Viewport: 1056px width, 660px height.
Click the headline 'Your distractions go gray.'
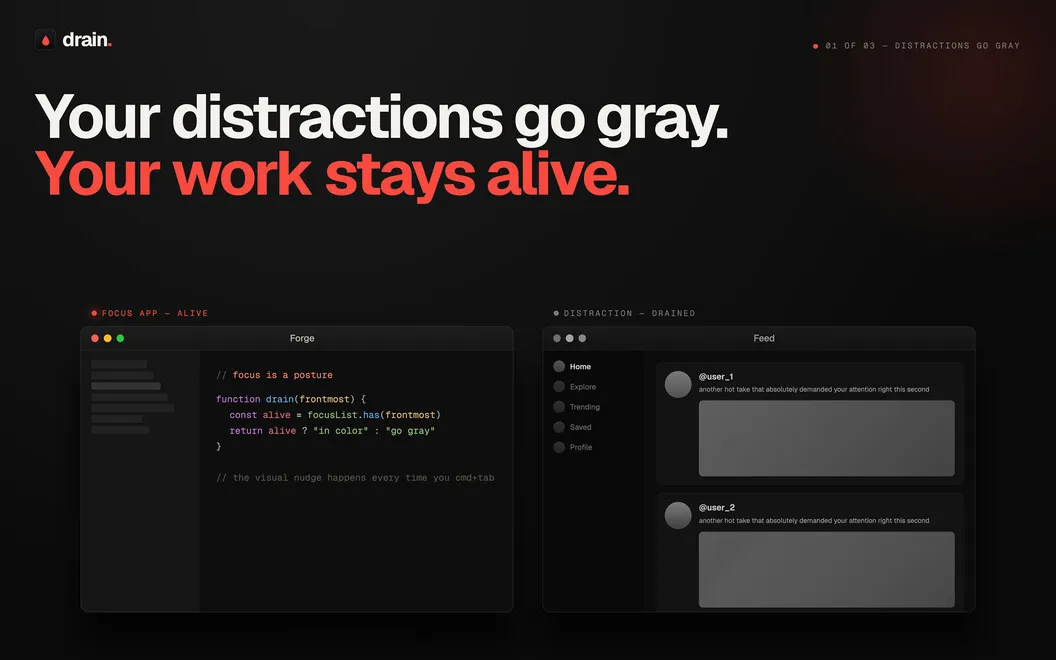click(381, 119)
